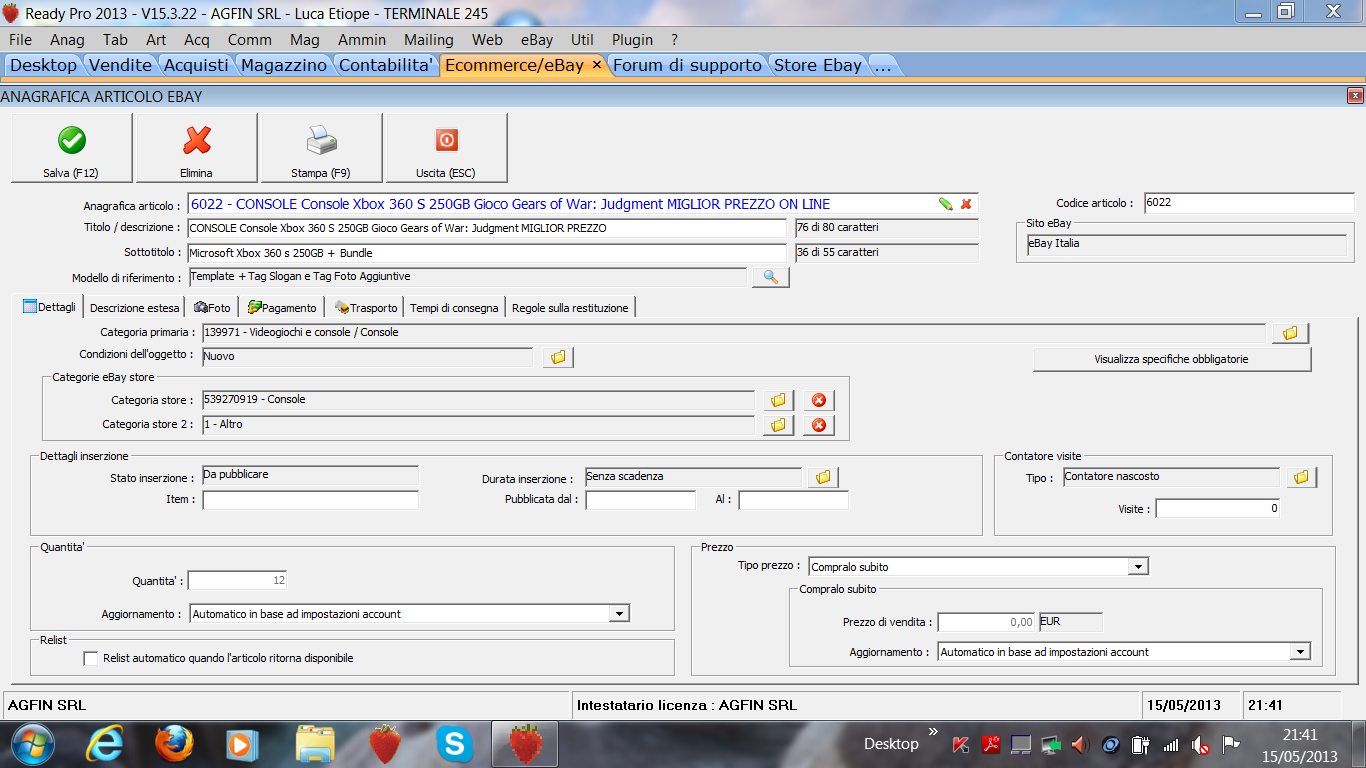Open Windows Explorer folder icon in the taskbar
1366x768 pixels.
315,743
